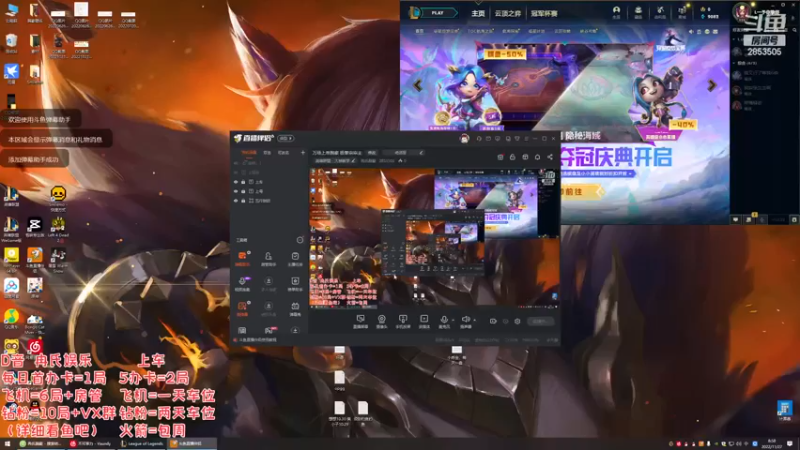This screenshot has width=800, height=450.
Task: Open Windows Start button on taskbar
Action: click(7, 444)
